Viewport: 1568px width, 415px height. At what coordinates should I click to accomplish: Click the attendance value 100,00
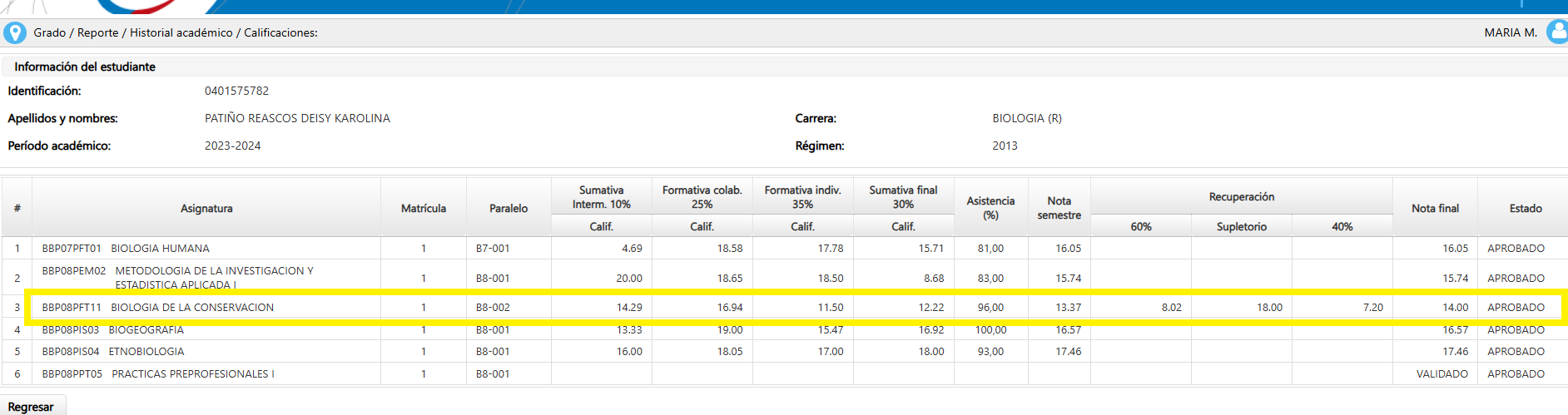point(990,329)
